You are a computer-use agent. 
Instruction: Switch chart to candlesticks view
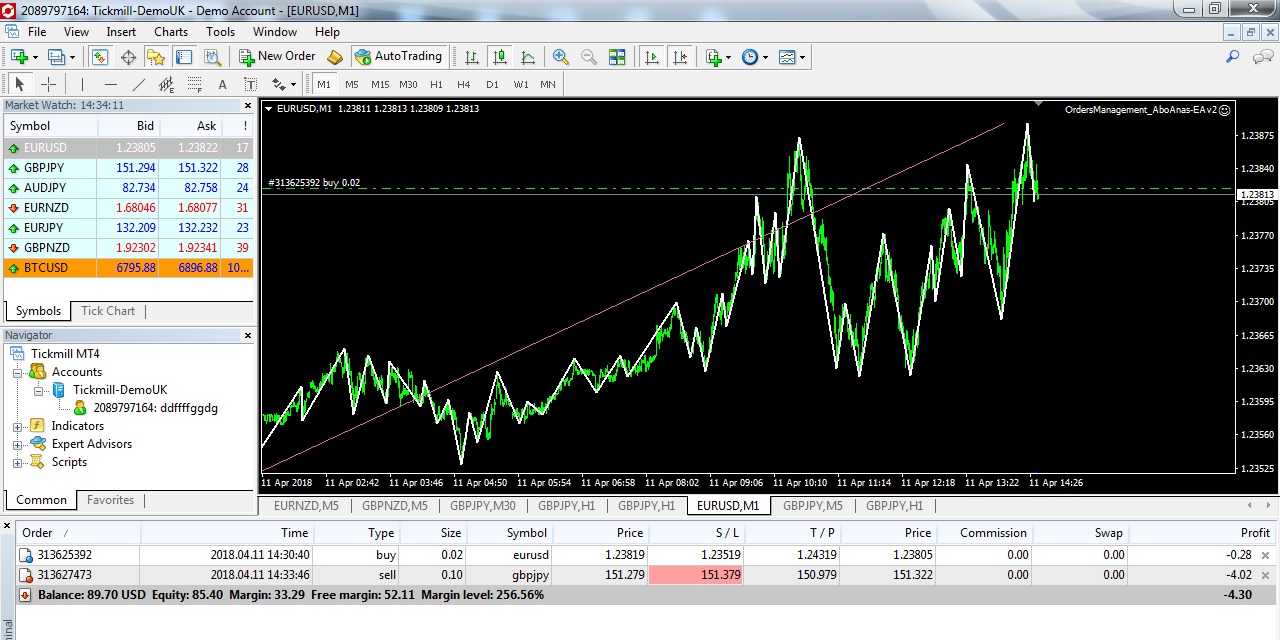pos(500,57)
